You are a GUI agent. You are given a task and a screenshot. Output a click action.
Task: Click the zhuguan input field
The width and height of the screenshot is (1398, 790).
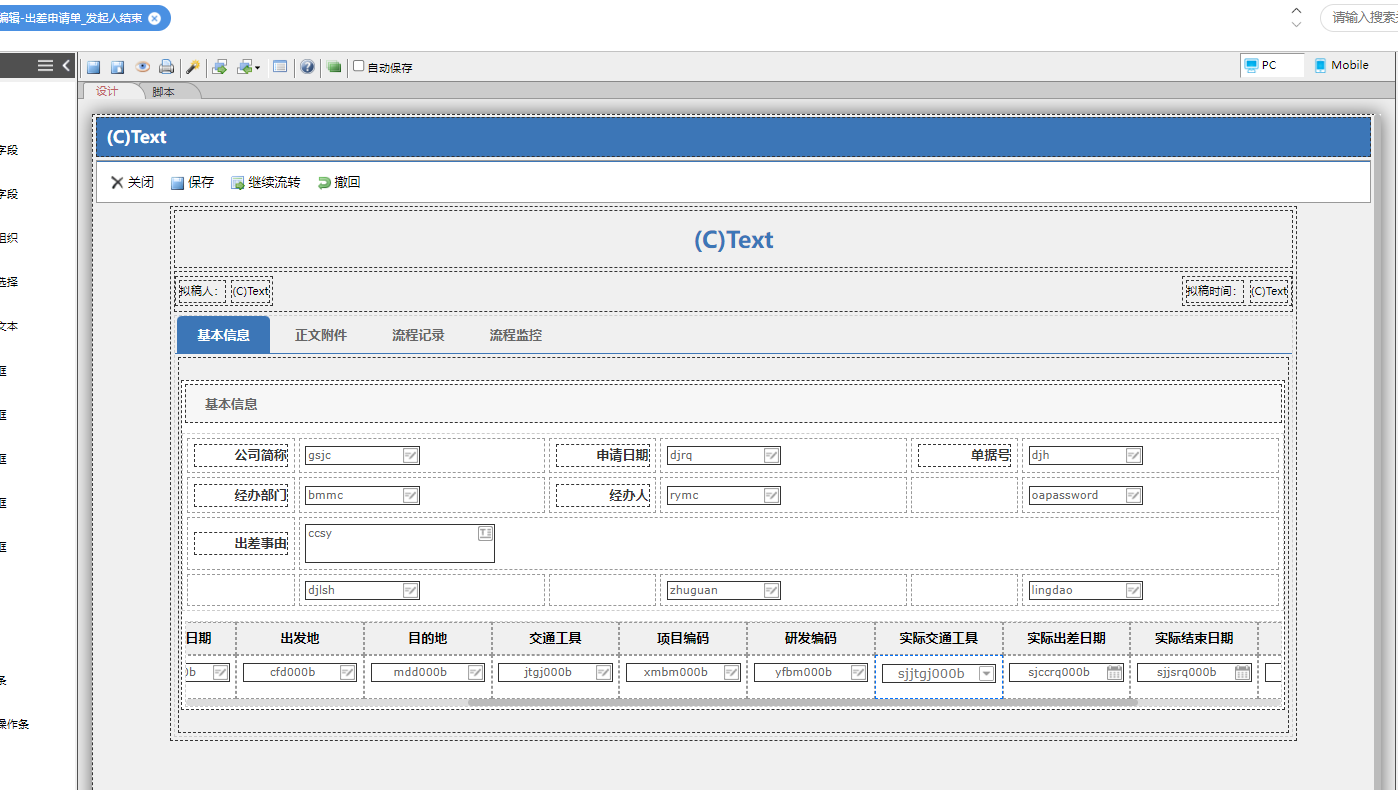pos(723,590)
